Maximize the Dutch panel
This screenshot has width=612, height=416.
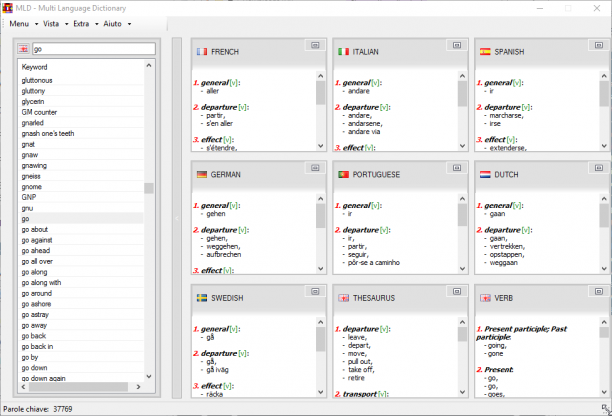(599, 168)
